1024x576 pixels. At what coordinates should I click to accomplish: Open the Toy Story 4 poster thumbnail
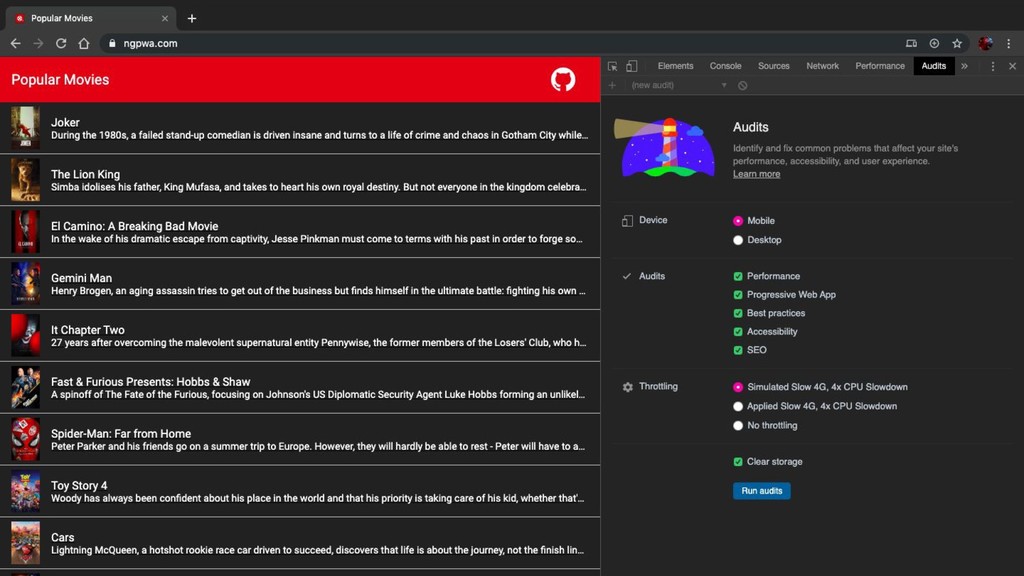pos(25,491)
